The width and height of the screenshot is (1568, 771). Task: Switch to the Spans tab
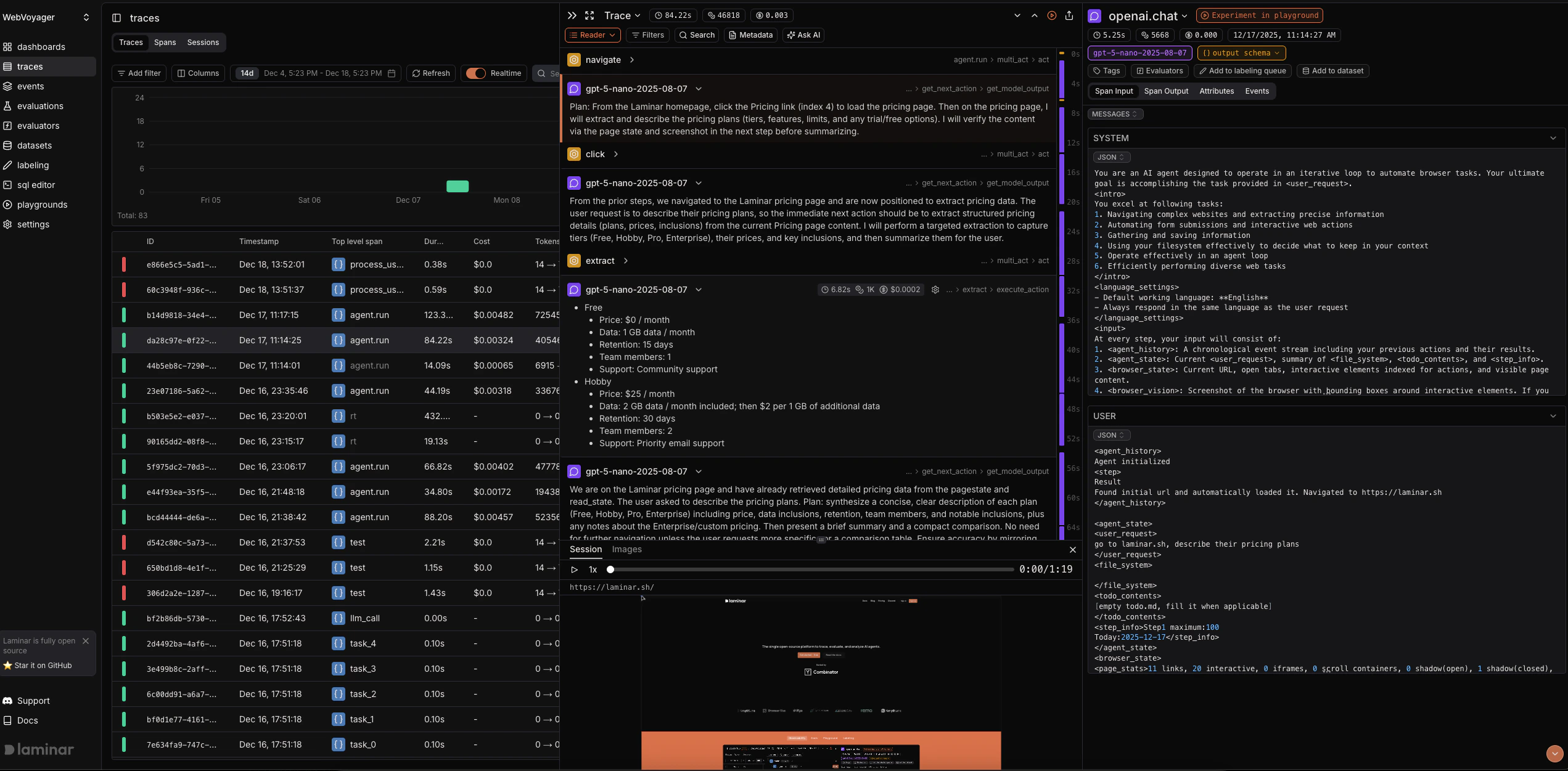click(x=165, y=43)
